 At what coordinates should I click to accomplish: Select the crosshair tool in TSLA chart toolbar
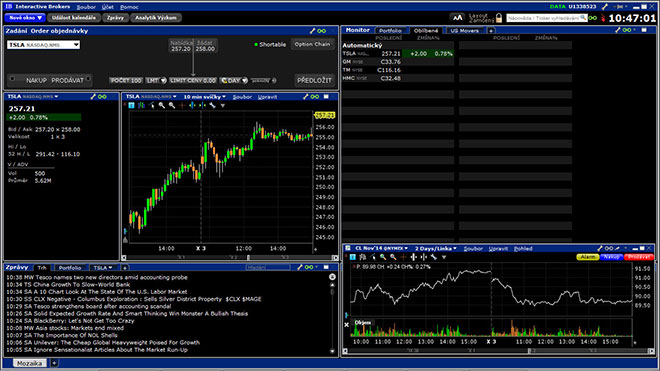click(x=182, y=105)
